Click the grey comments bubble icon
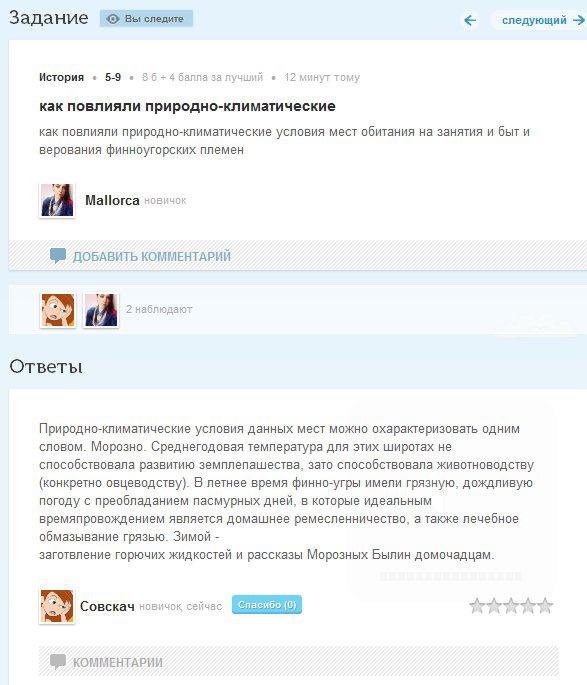587x685 pixels. tap(58, 661)
